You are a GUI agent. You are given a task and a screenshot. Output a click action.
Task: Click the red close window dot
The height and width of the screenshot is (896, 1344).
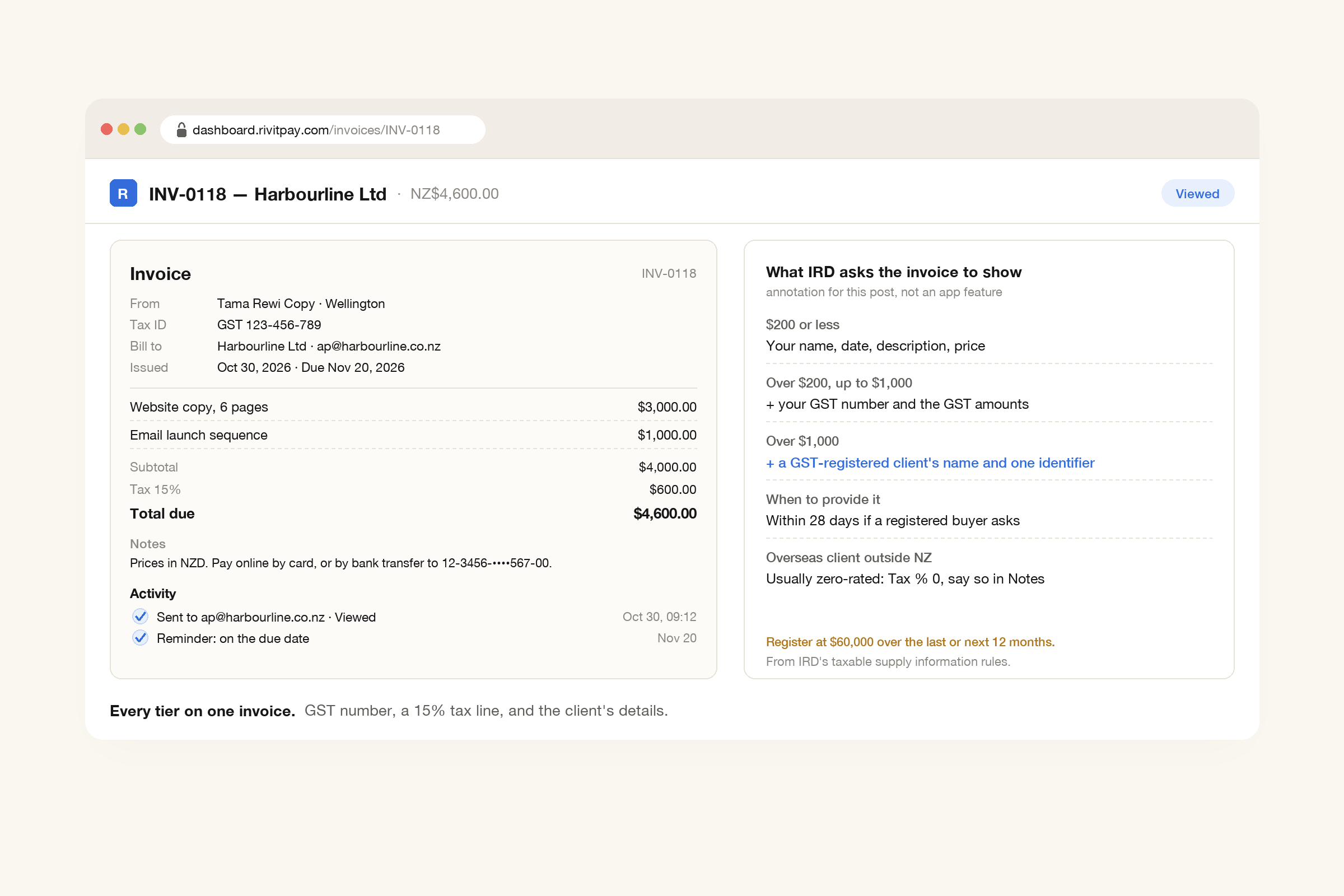[x=106, y=129]
